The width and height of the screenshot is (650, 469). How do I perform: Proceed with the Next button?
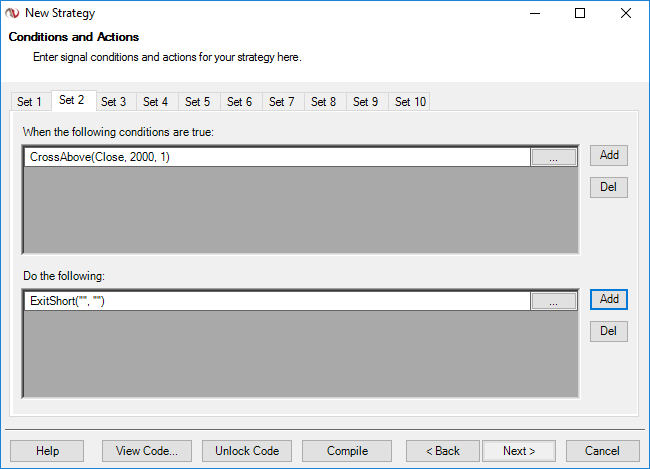click(x=519, y=451)
